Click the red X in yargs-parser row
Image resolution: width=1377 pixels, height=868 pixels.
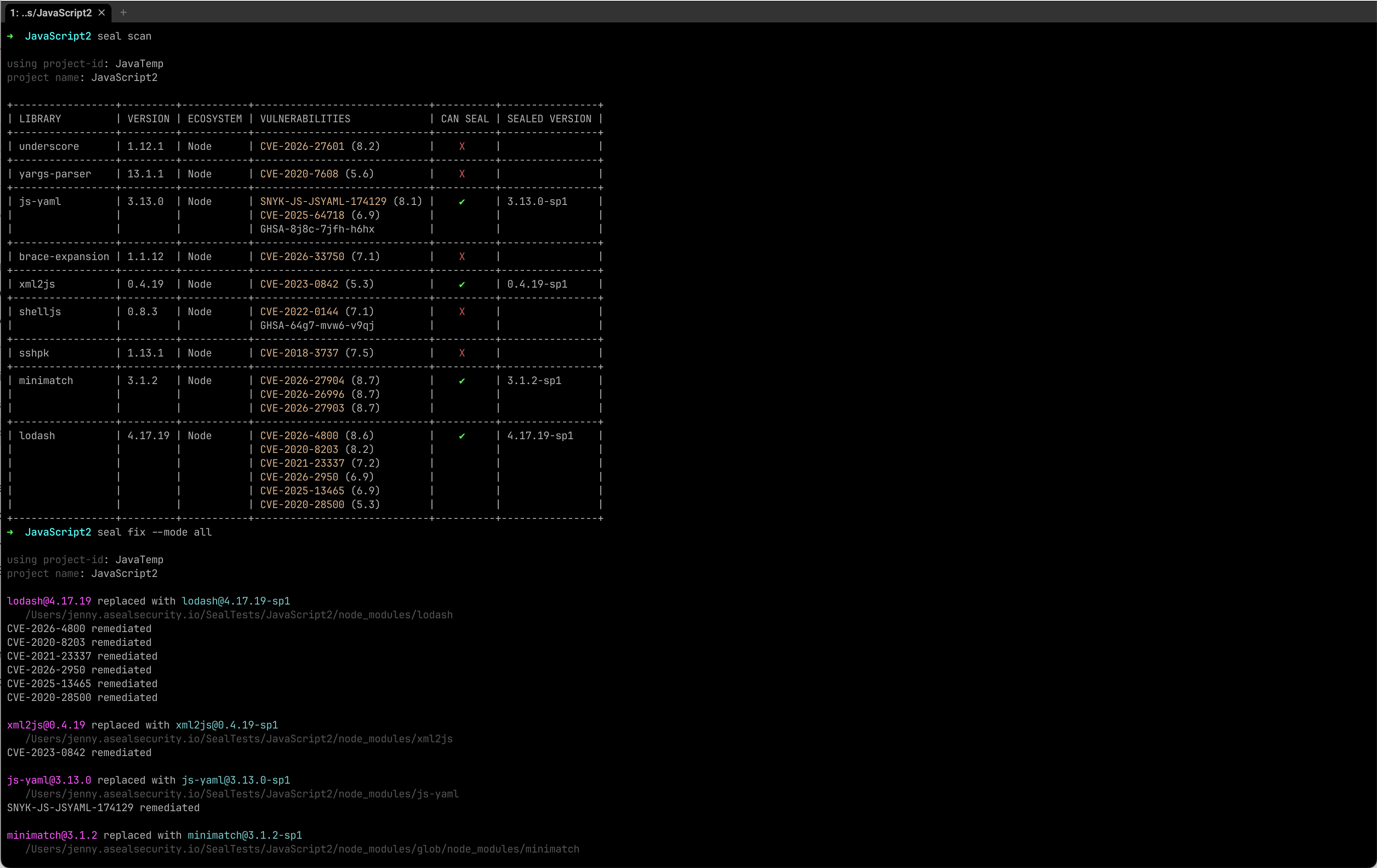pyautogui.click(x=462, y=174)
